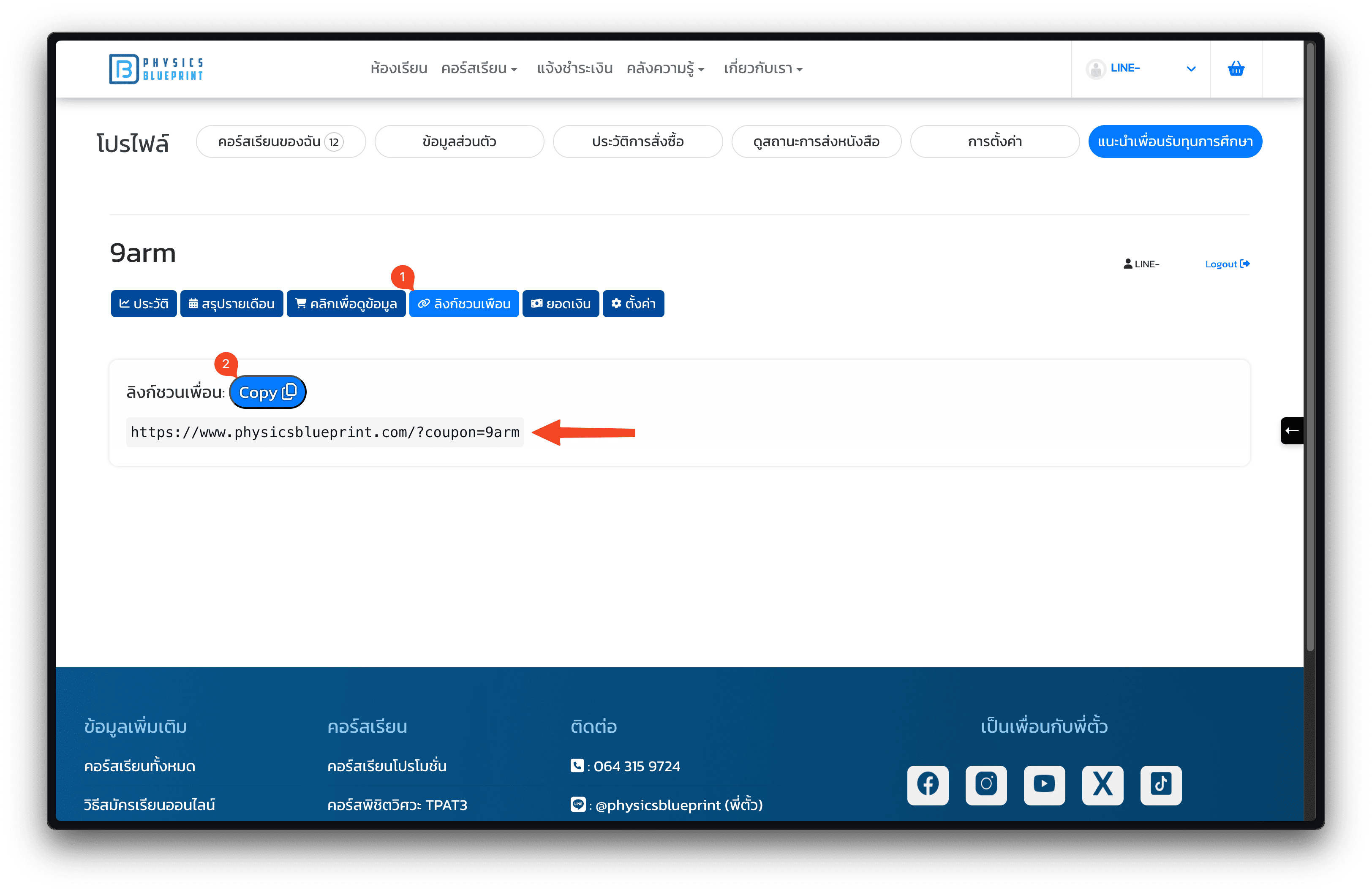
Task: Click the ตั้งค่า gear button
Action: (633, 304)
